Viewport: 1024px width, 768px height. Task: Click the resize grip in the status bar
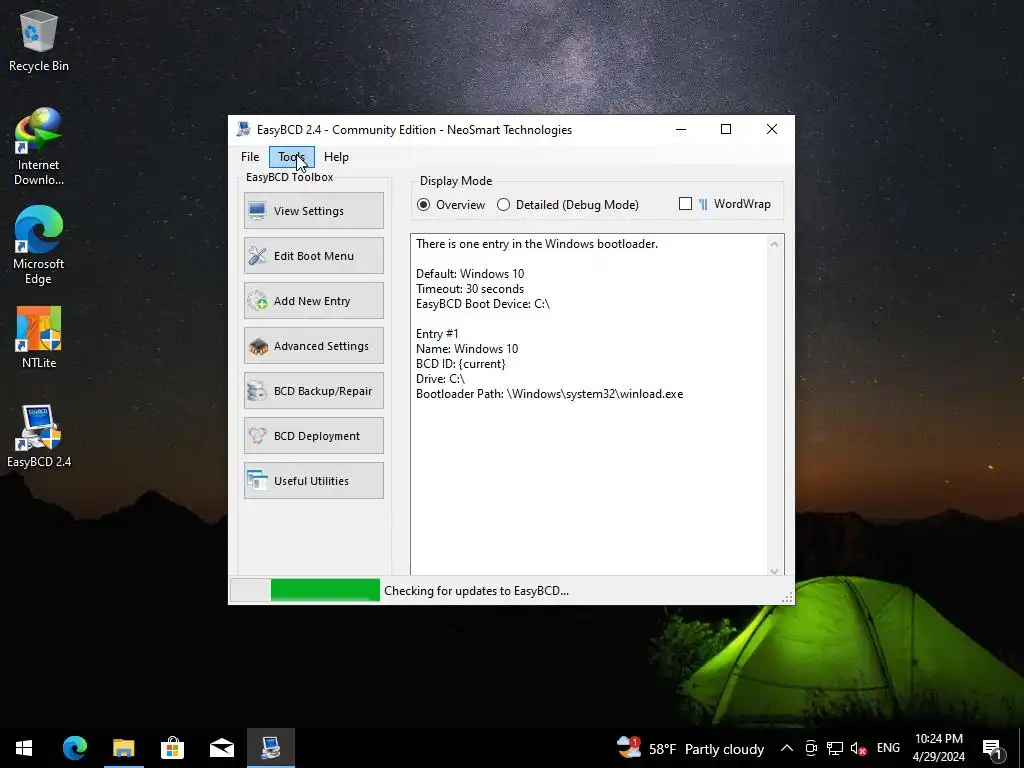[787, 597]
